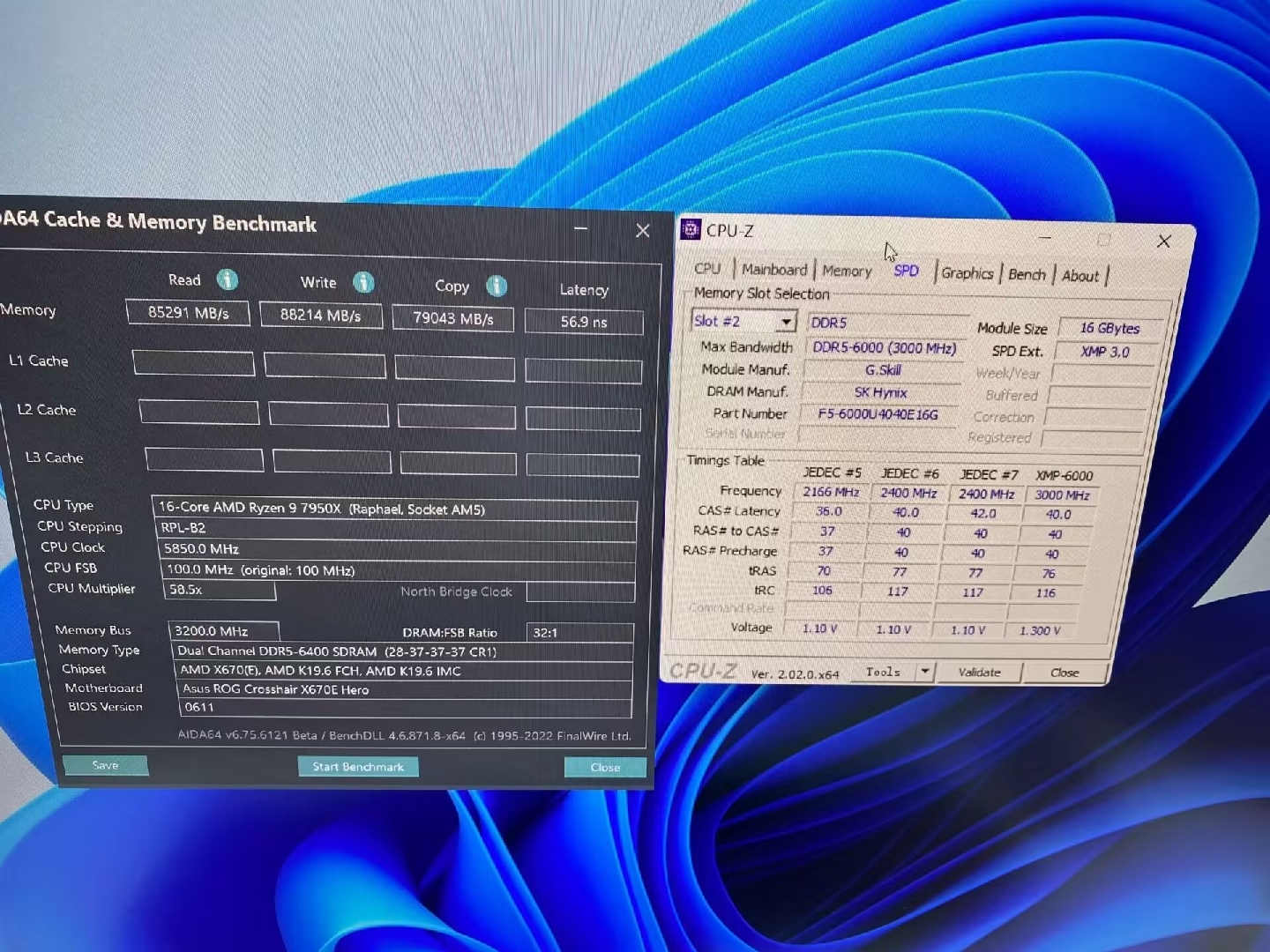This screenshot has height=952, width=1270.
Task: Click the DRAM:FSB Ratio value 32:1
Action: pyautogui.click(x=580, y=633)
